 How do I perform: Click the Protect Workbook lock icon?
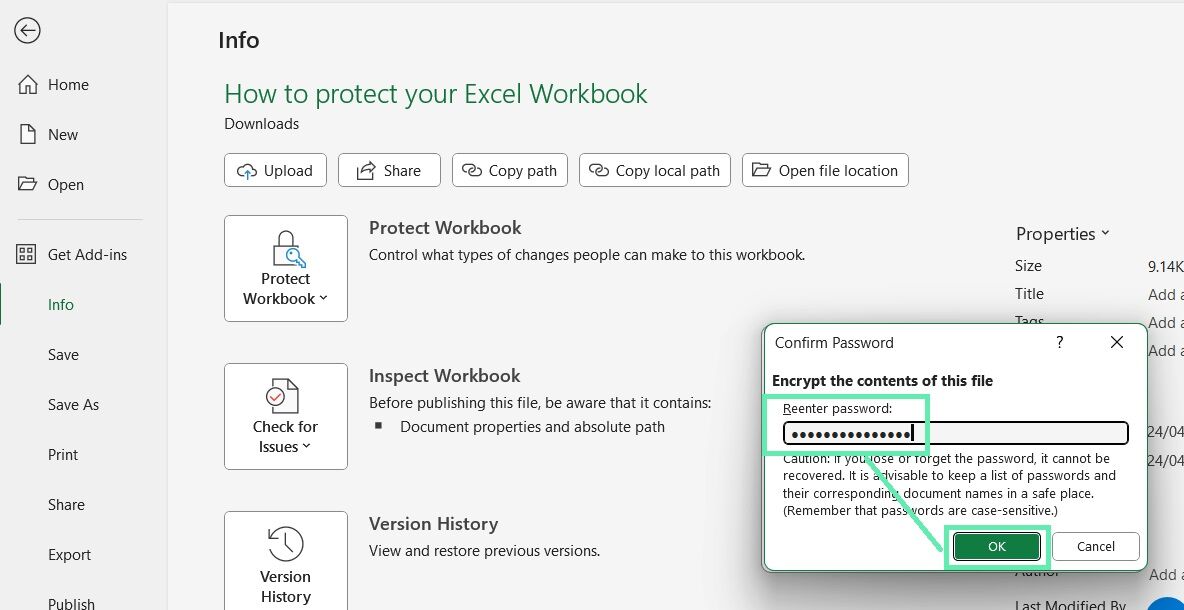pos(287,249)
